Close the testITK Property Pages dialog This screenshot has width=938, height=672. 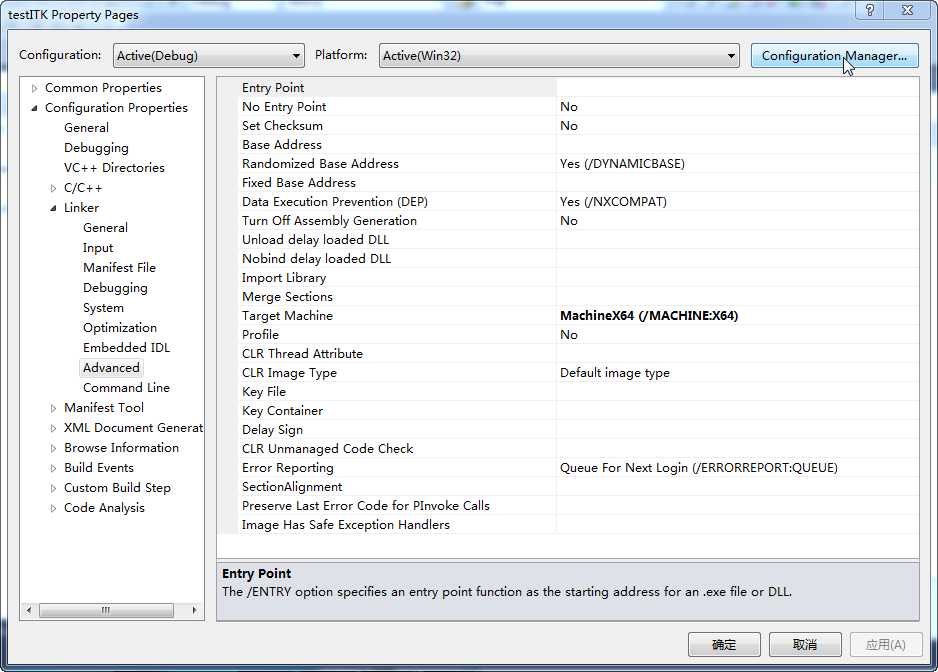point(907,10)
